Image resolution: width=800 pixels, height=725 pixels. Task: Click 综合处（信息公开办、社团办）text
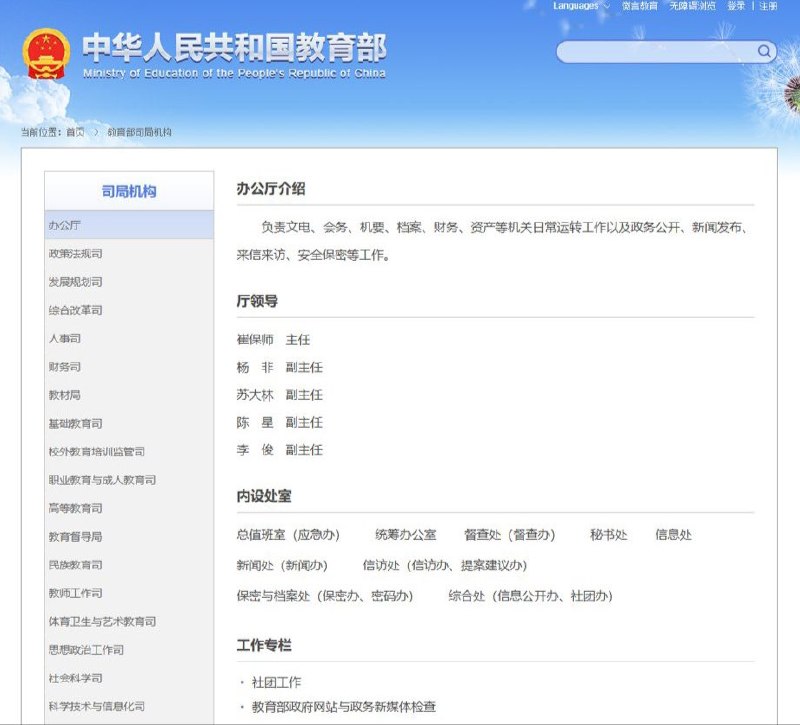pos(530,596)
